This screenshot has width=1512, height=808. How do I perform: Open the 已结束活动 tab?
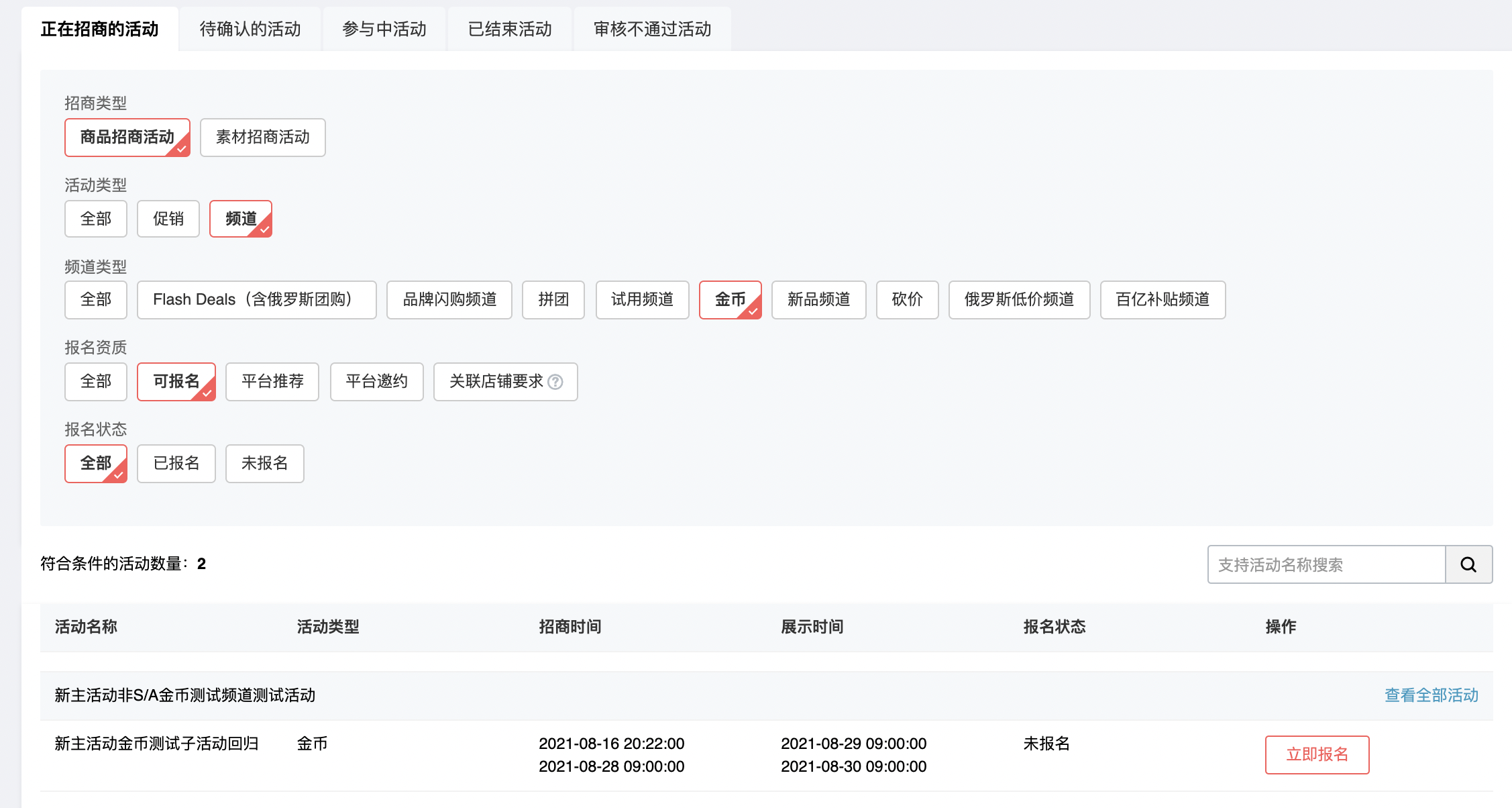tap(510, 29)
